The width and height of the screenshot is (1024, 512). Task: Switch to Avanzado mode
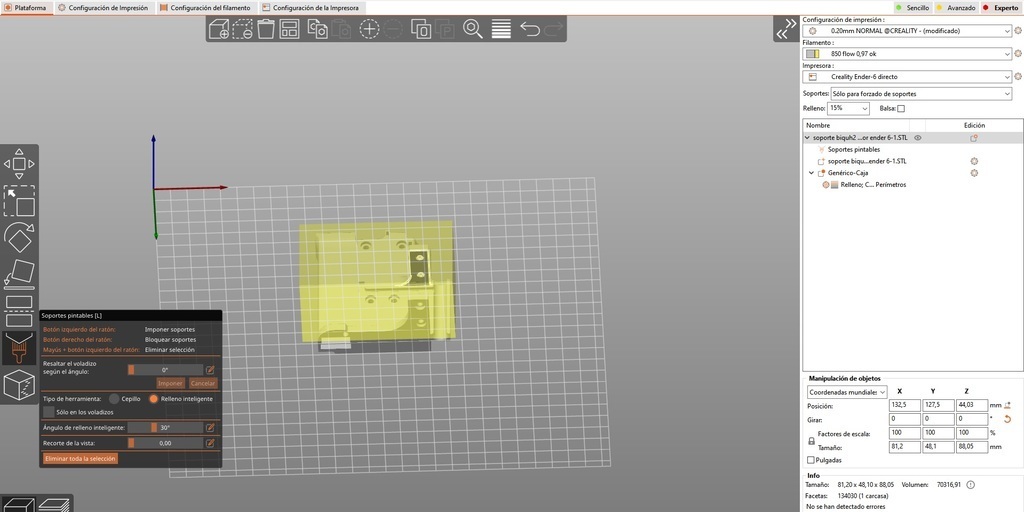[x=957, y=8]
